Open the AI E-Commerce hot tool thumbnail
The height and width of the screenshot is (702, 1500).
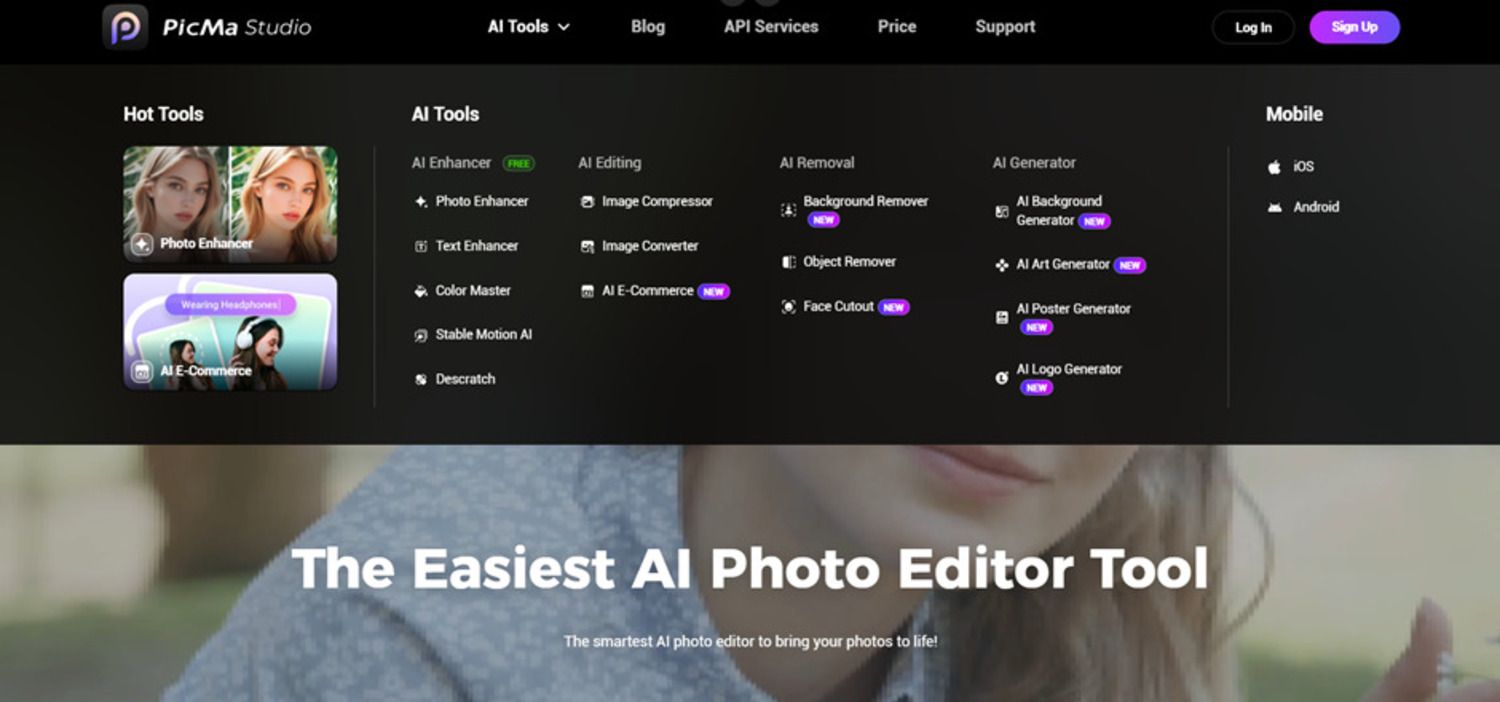pyautogui.click(x=230, y=332)
